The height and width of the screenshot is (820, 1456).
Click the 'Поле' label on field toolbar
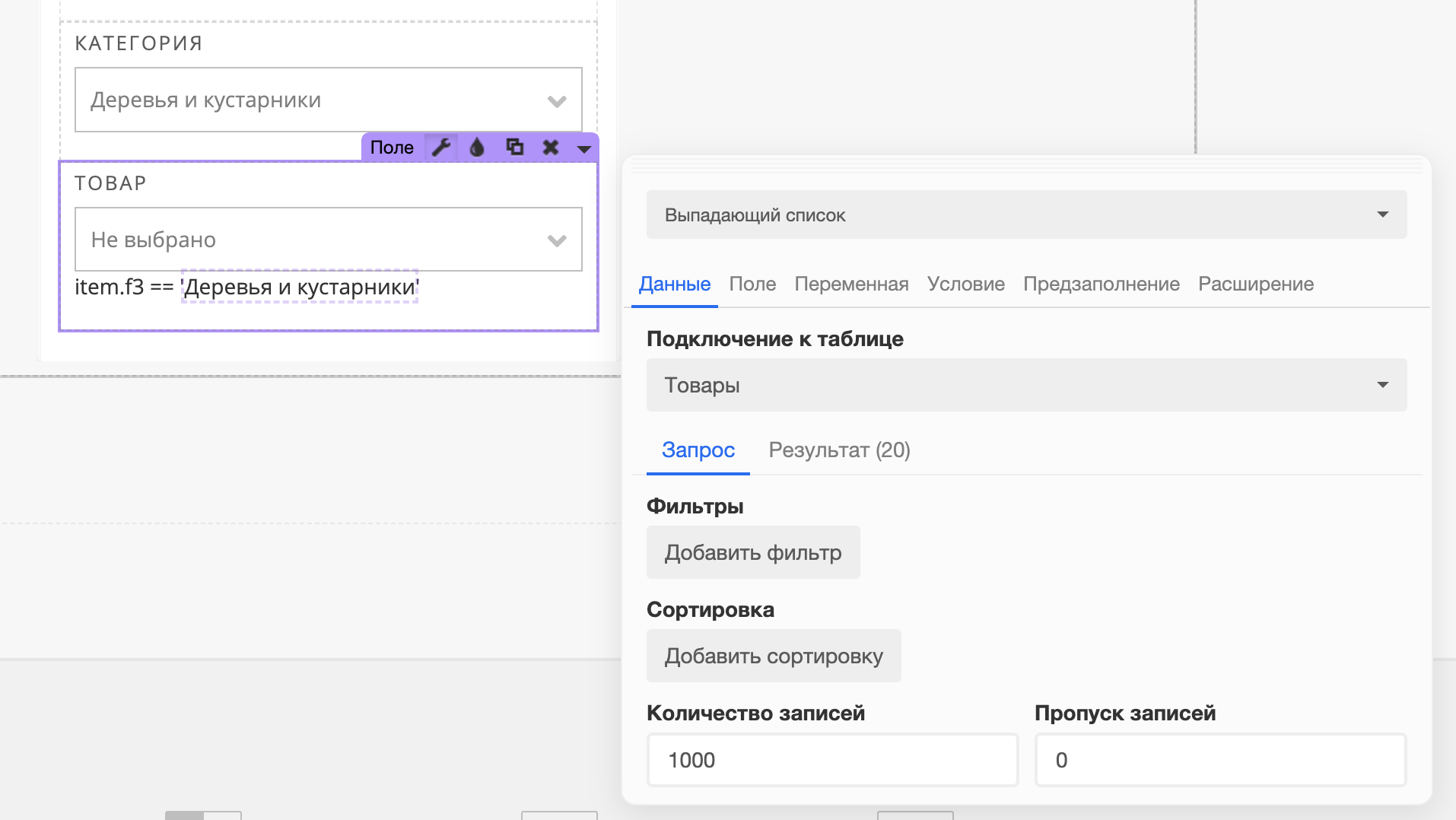click(x=392, y=148)
